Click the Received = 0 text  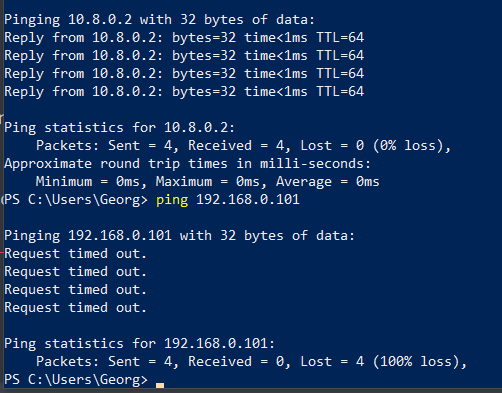(236, 362)
